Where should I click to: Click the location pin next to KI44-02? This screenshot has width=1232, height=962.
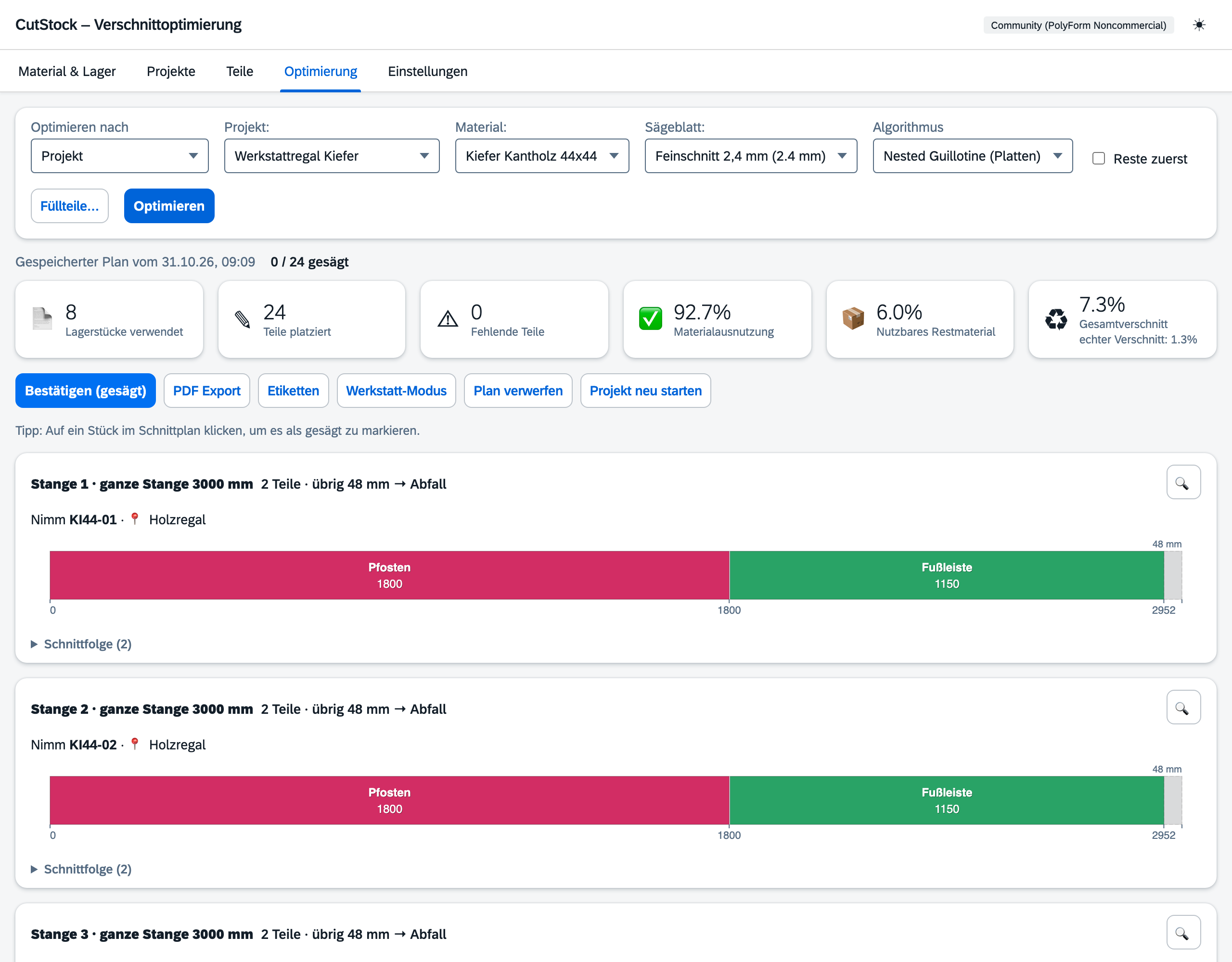click(x=134, y=744)
